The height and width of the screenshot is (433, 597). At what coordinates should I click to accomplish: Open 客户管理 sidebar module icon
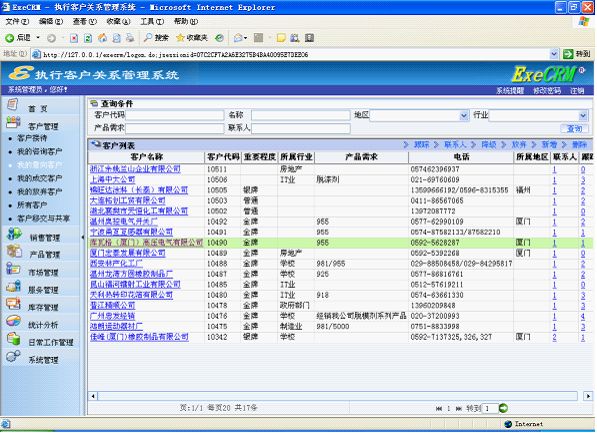(13, 122)
